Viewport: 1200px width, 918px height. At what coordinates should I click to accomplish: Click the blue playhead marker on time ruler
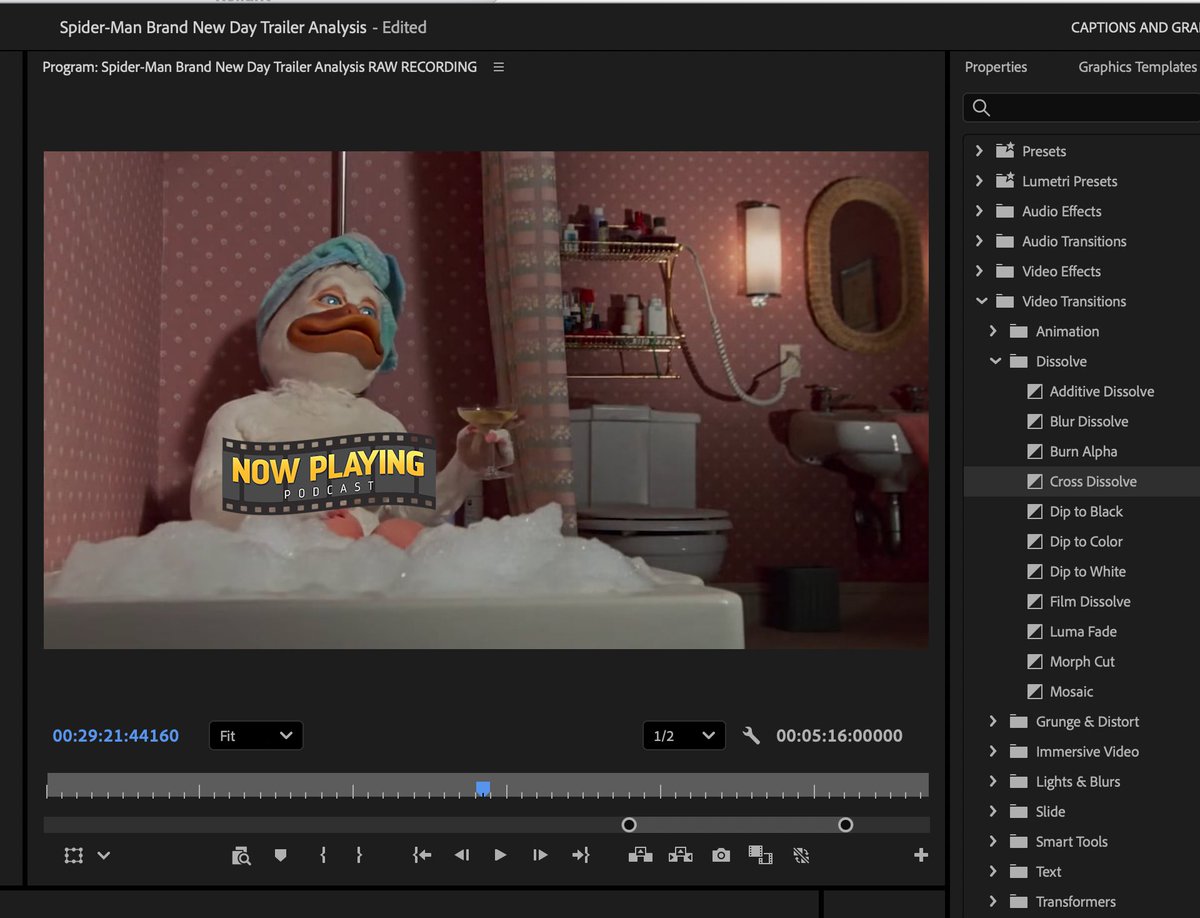tap(483, 789)
